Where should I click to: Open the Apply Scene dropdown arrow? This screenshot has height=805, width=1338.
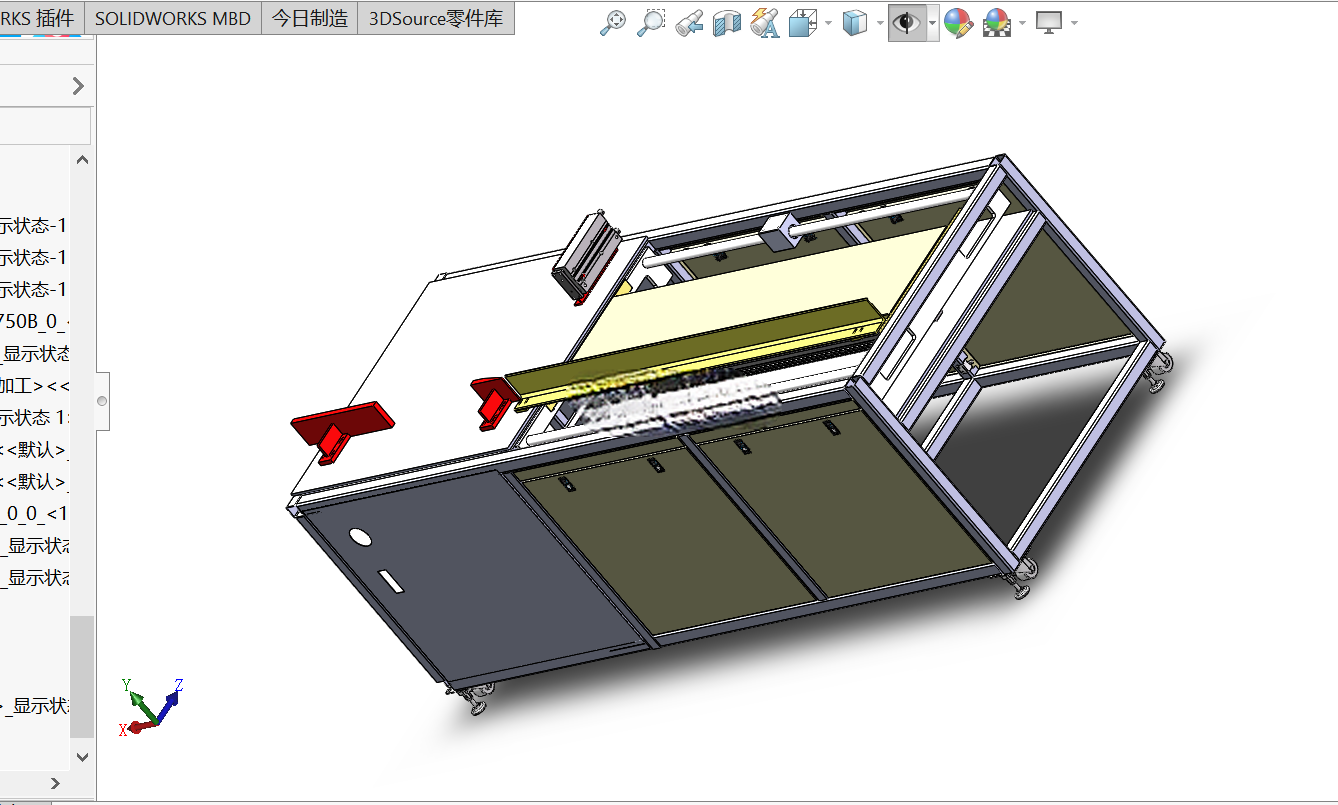1022,23
